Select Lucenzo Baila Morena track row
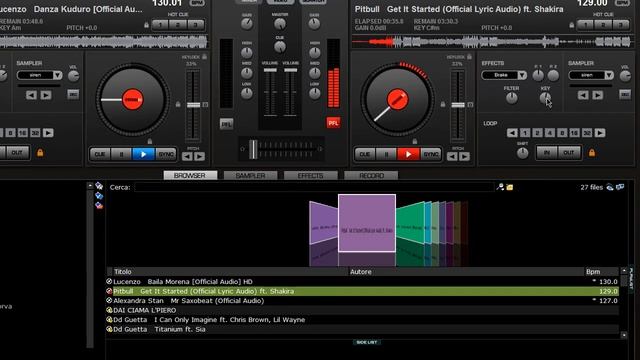The height and width of the screenshot is (360, 640). (362, 282)
